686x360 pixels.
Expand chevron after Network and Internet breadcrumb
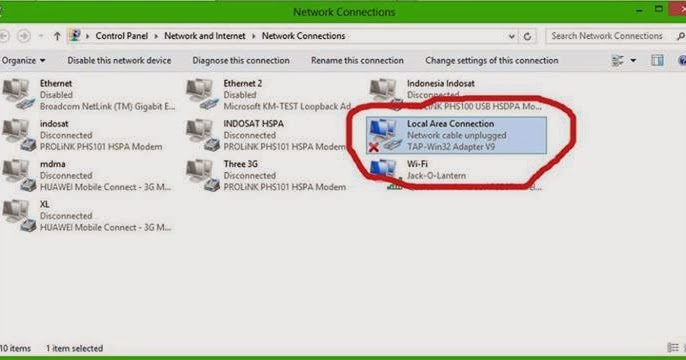(253, 36)
